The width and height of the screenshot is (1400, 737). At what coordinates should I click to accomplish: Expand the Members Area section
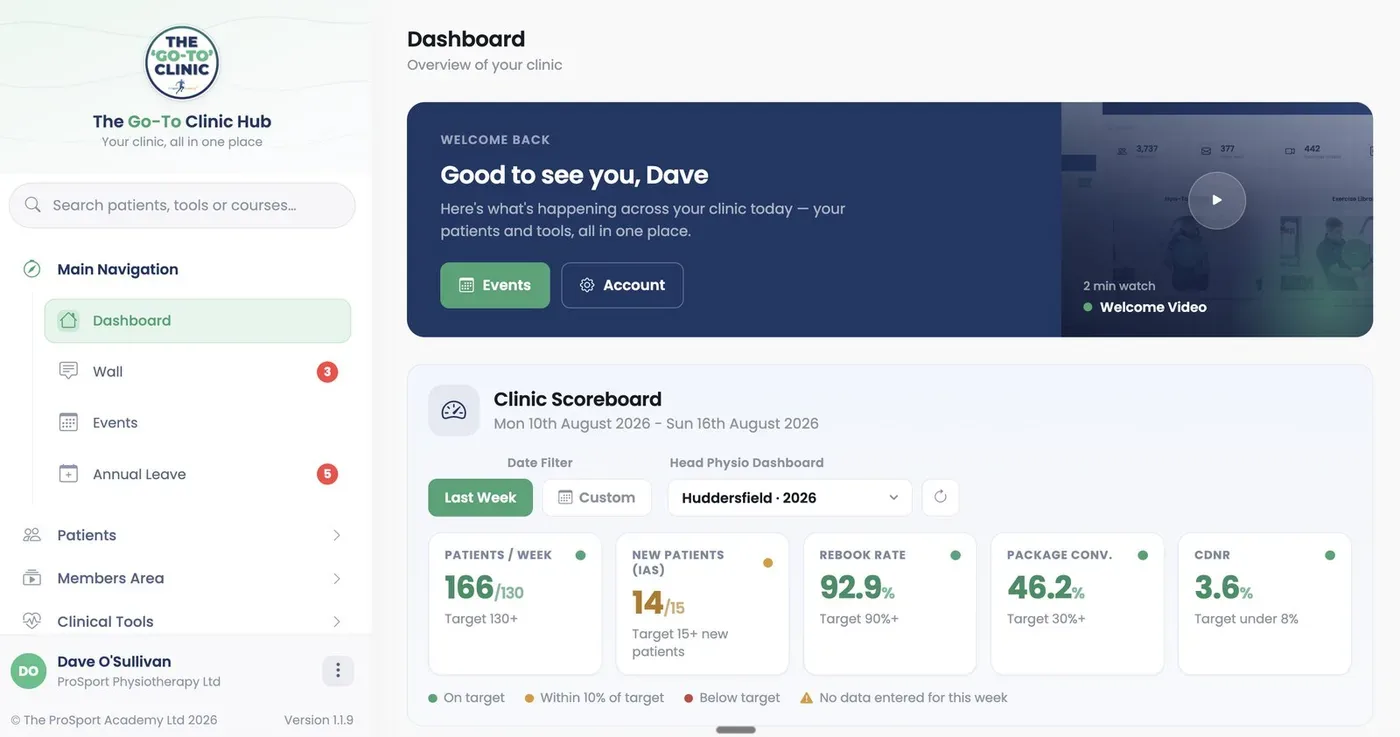pyautogui.click(x=337, y=578)
